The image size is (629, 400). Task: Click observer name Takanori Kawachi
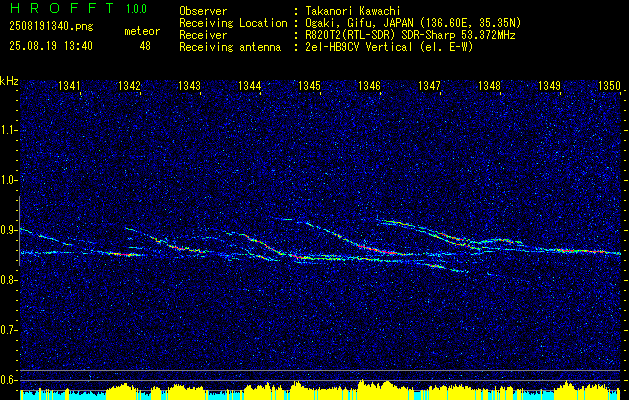tap(353, 11)
